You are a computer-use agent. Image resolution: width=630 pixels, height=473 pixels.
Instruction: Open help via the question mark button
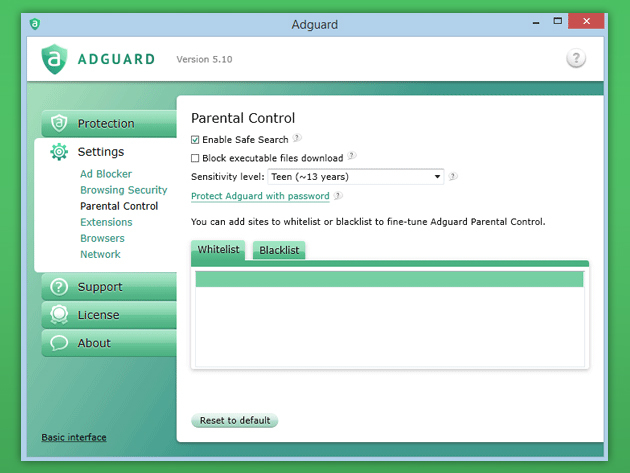point(576,58)
